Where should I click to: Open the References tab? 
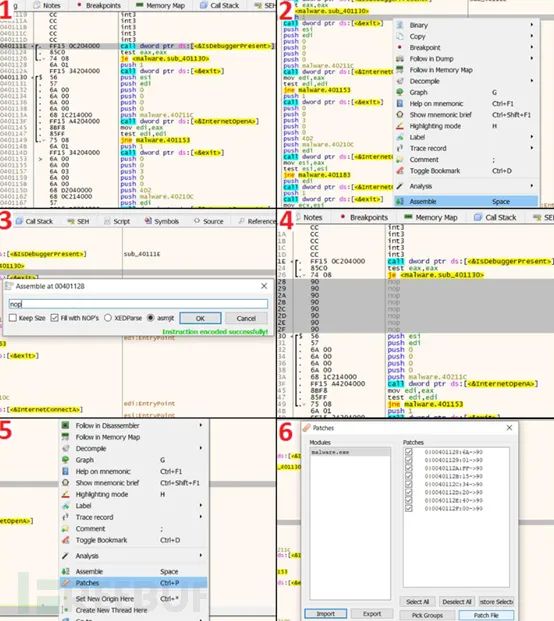pyautogui.click(x=257, y=221)
